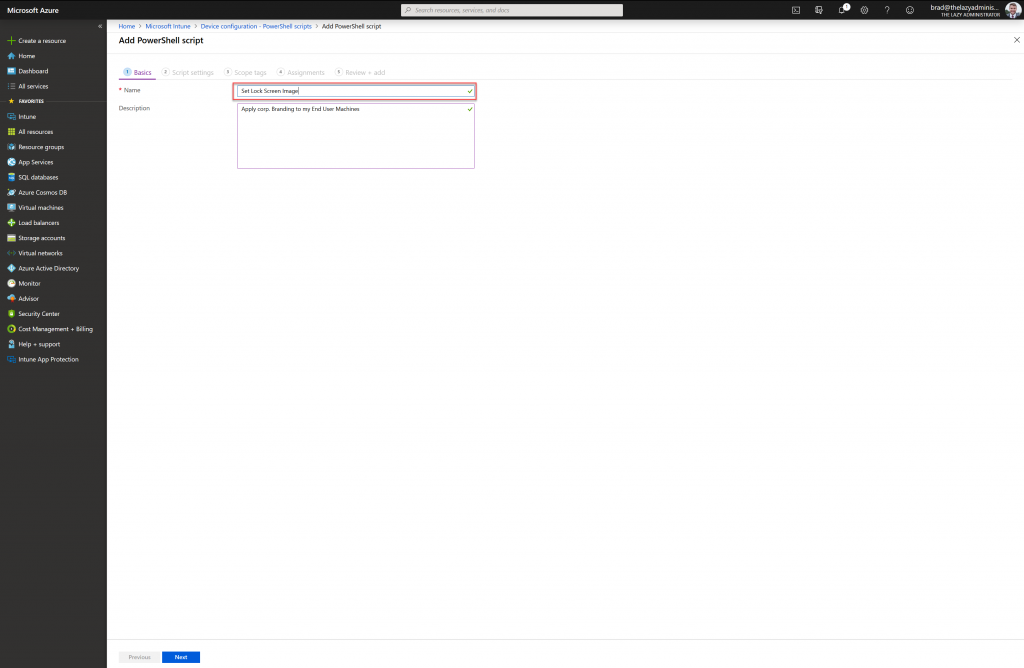Open the App Services icon
The height and width of the screenshot is (668, 1024).
tap(11, 162)
